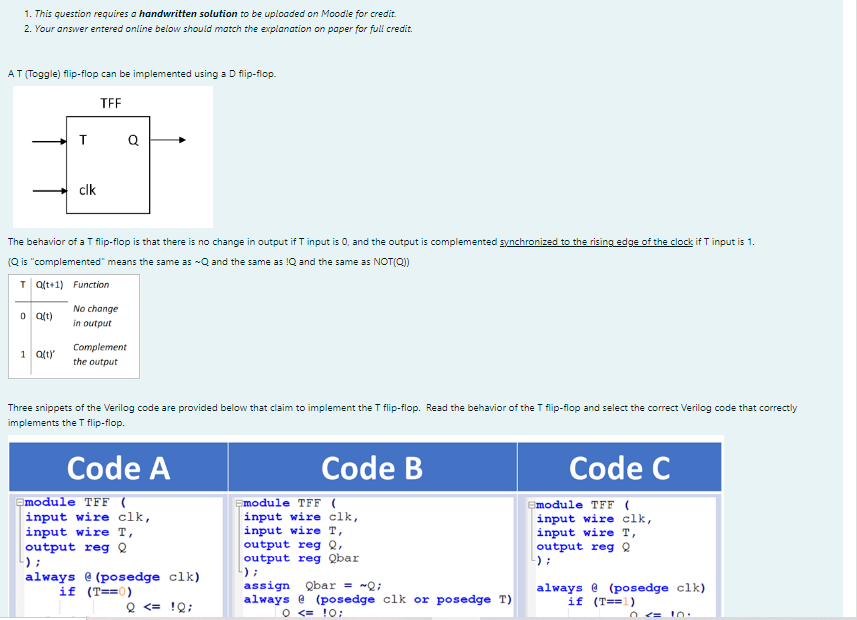Click the Code A column header
Image resolution: width=857 pixels, height=620 pixels.
point(119,467)
